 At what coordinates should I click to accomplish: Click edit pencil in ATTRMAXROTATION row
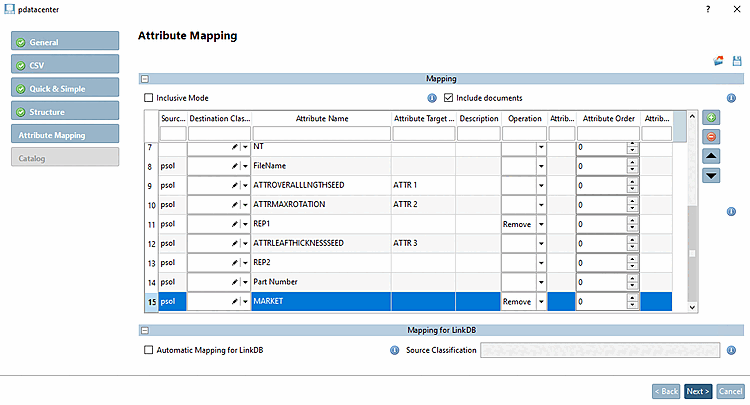[x=234, y=205]
